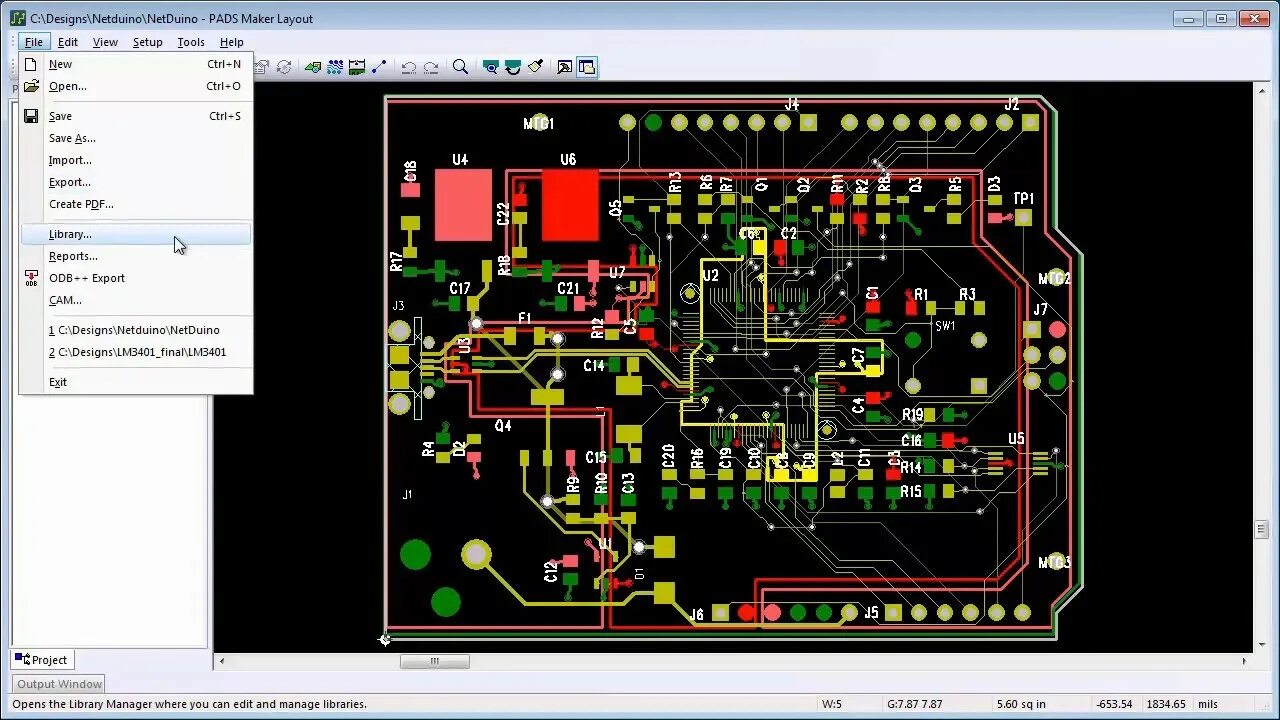This screenshot has height=720, width=1280.
Task: Open the Setup menu
Action: (x=147, y=42)
